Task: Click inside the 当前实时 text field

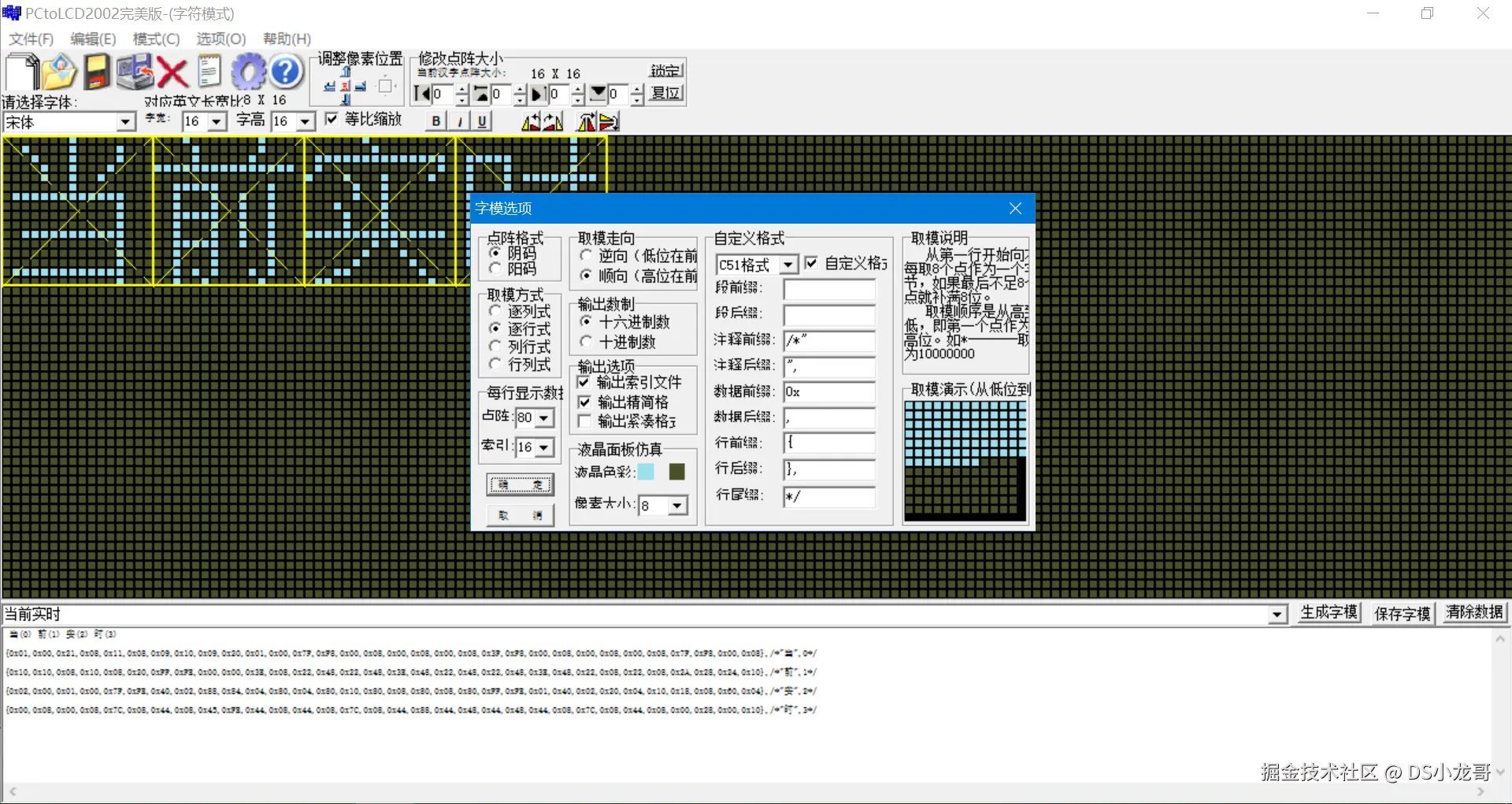Action: (x=315, y=614)
